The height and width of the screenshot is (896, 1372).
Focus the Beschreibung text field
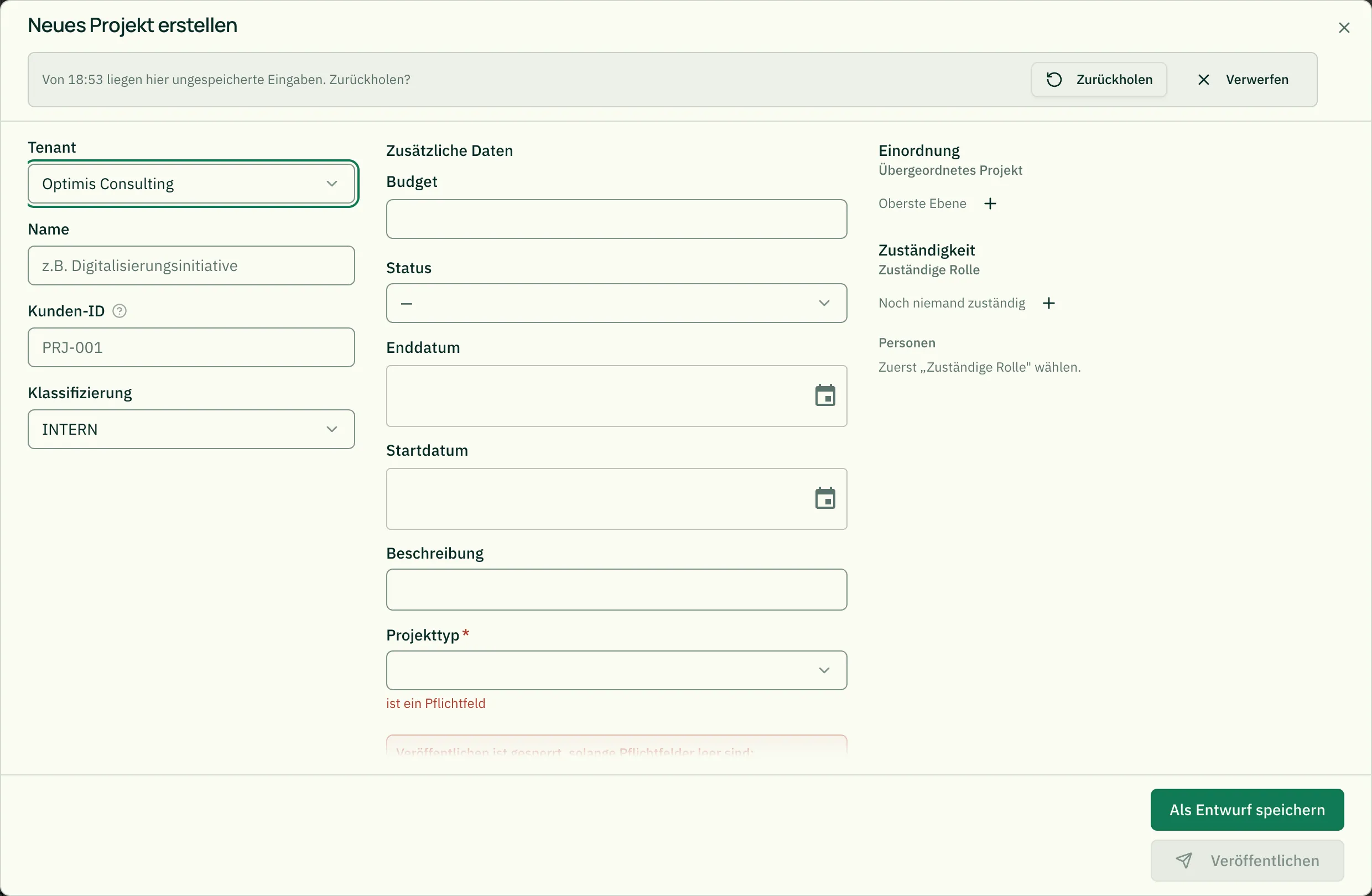(x=616, y=590)
